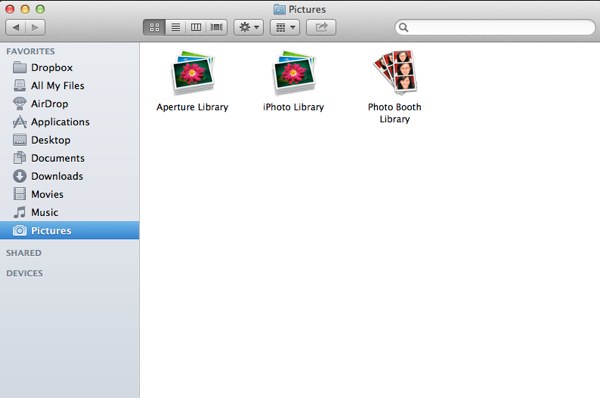Switch to icon view
Viewport: 600px width, 398px height.
point(155,27)
